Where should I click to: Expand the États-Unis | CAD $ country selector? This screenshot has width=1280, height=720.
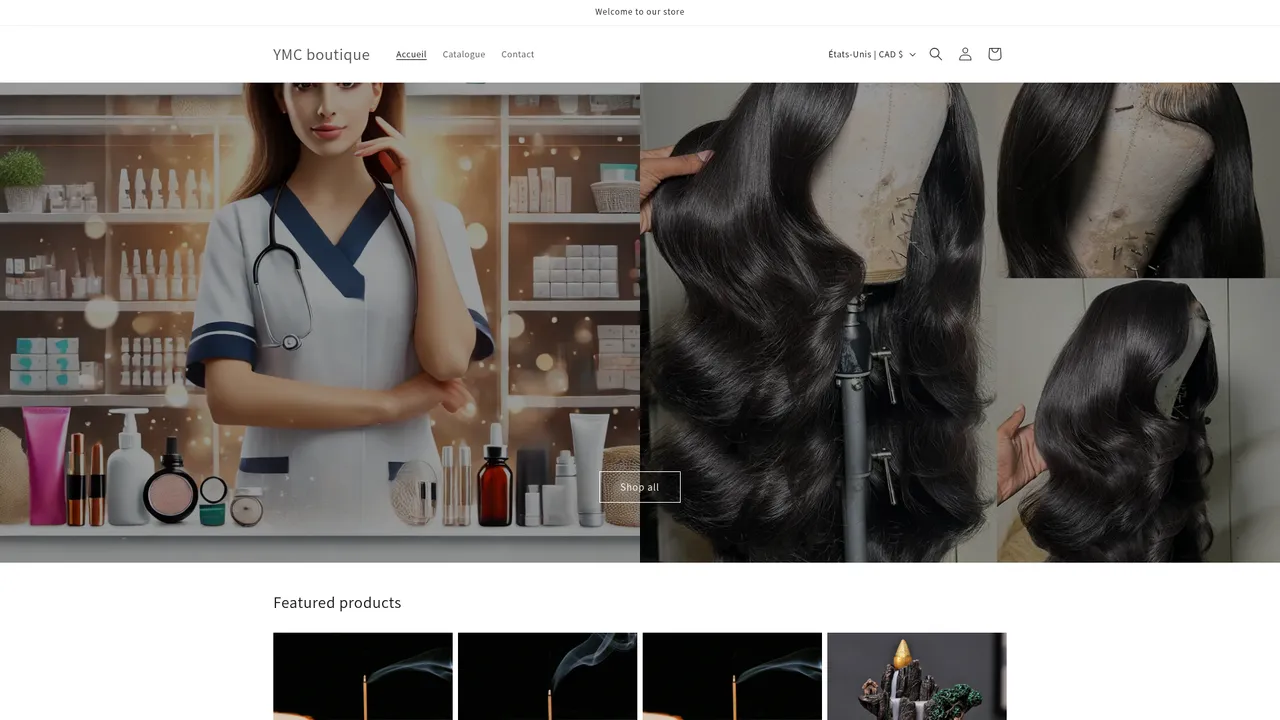872,54
